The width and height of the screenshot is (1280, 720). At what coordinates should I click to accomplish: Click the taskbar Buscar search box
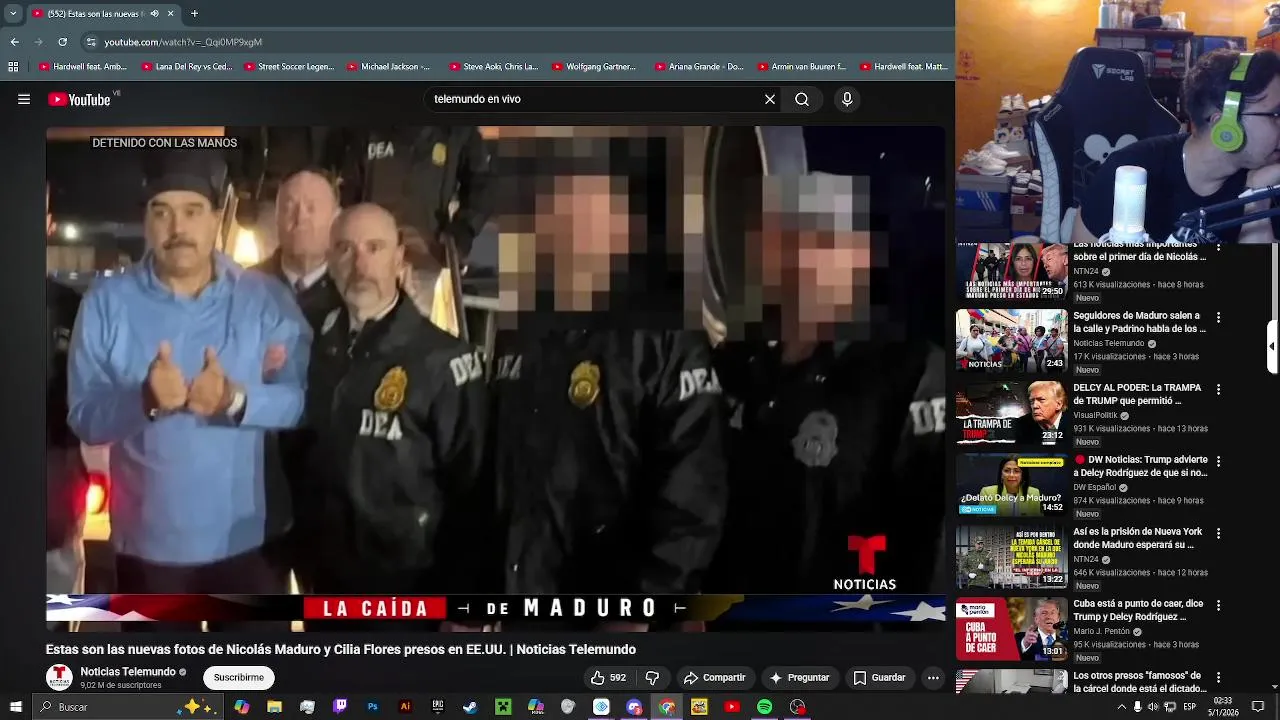128,707
